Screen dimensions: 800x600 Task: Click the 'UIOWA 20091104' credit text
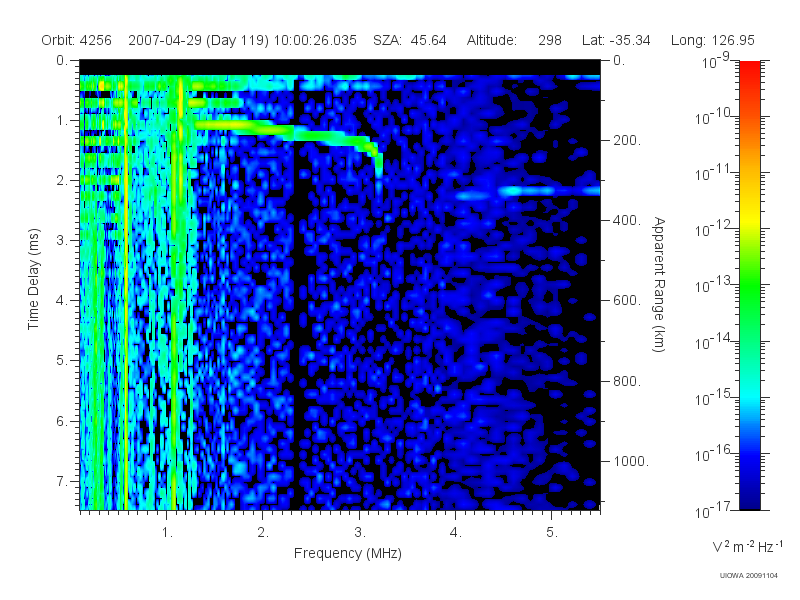pos(748,576)
